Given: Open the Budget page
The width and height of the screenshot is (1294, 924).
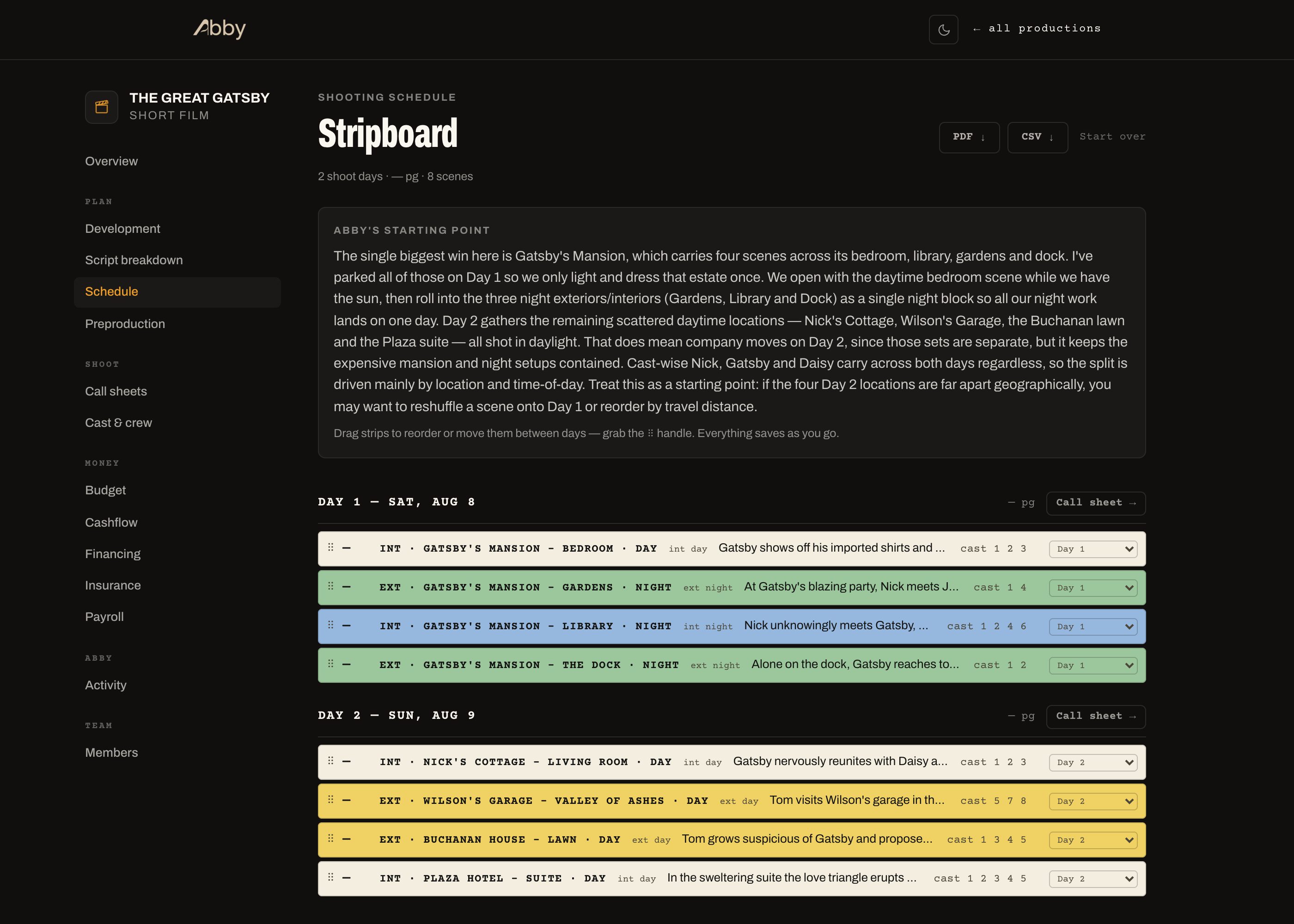Looking at the screenshot, I should point(106,491).
